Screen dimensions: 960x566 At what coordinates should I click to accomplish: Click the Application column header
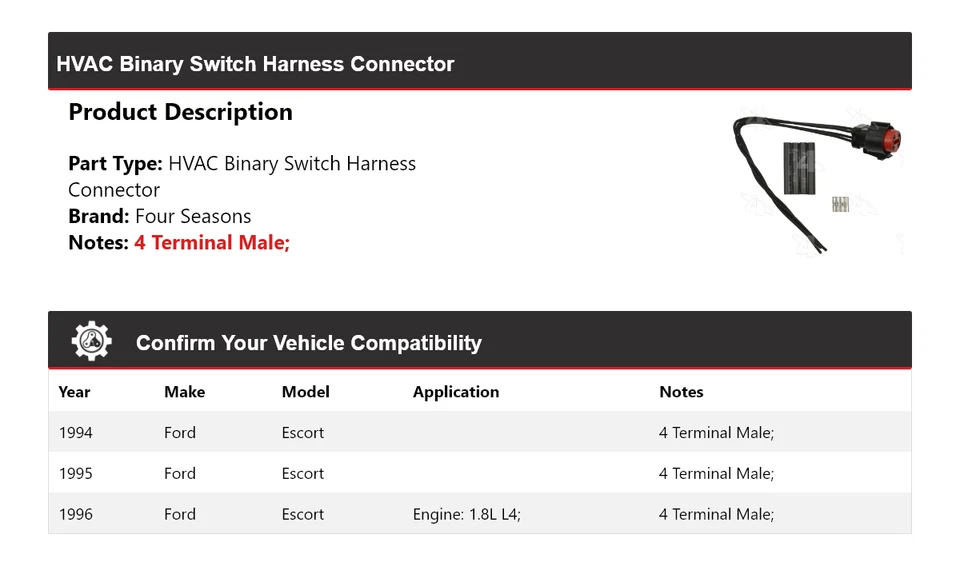click(x=455, y=392)
